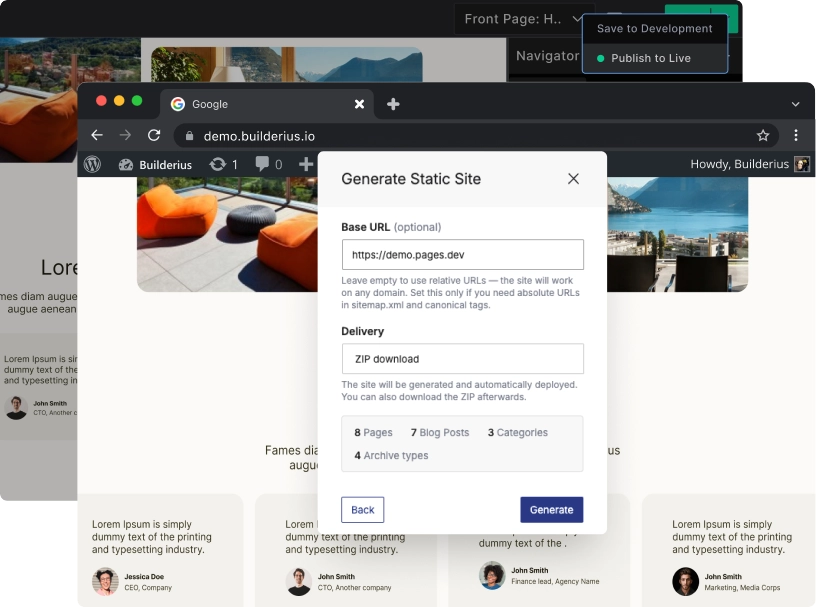Screen dimensions: 816x607
Task: Click the browser back arrow
Action: (x=97, y=135)
